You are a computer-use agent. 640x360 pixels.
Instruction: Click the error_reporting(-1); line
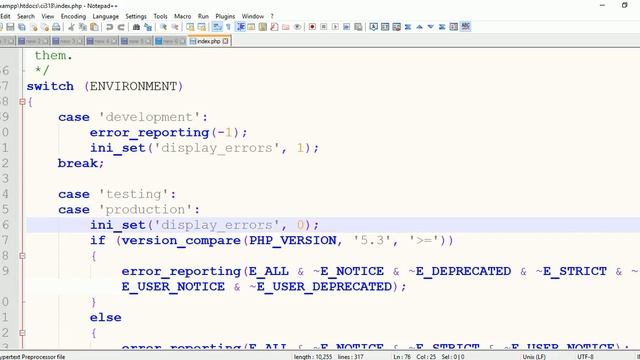click(x=169, y=133)
